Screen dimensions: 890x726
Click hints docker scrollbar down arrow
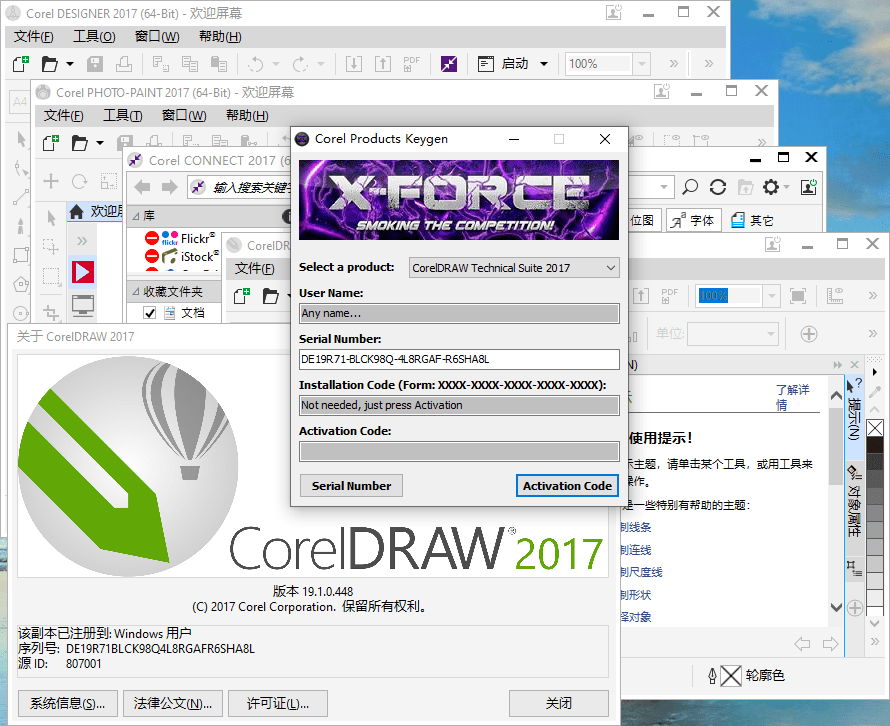click(836, 607)
